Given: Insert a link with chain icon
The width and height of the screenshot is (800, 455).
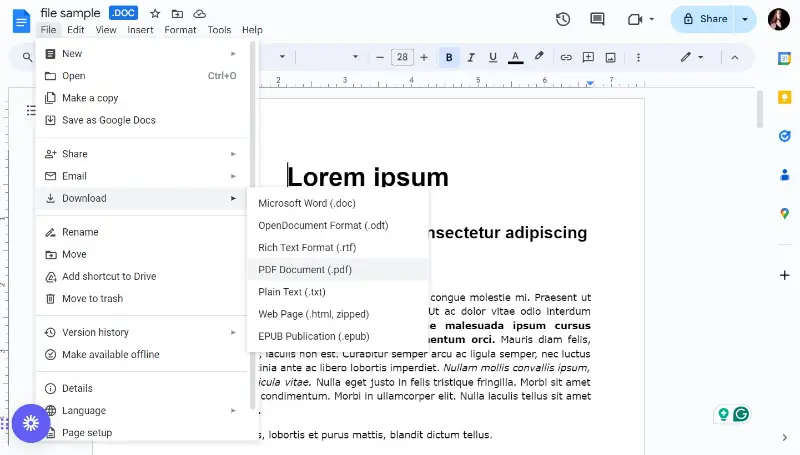Looking at the screenshot, I should point(566,57).
